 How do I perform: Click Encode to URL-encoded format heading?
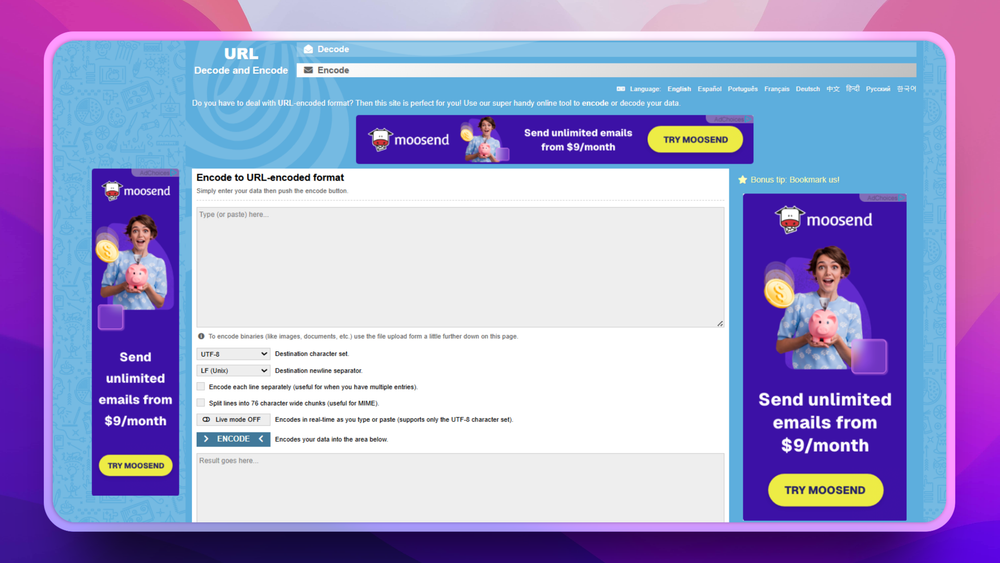270,177
